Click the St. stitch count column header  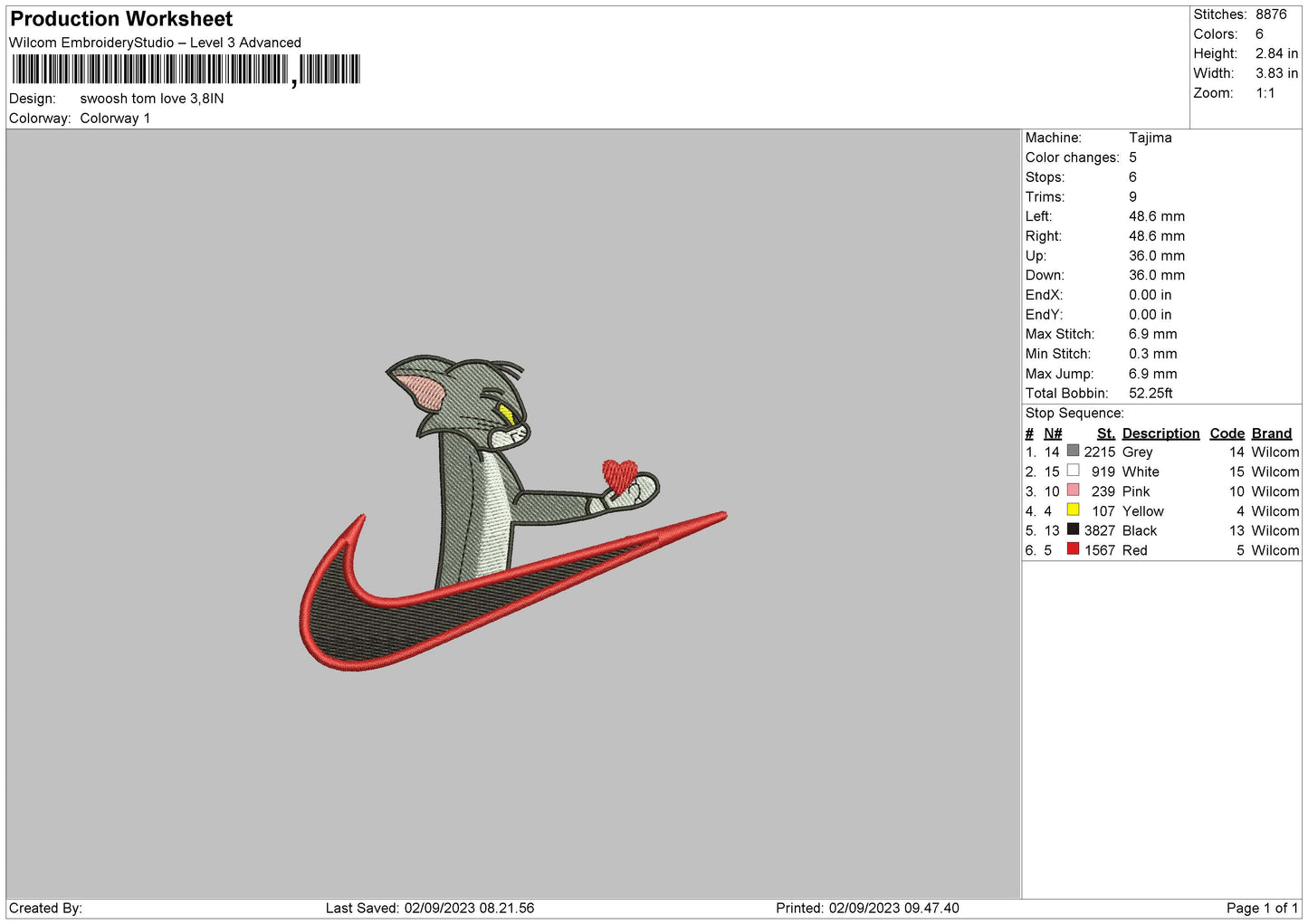tap(1105, 433)
